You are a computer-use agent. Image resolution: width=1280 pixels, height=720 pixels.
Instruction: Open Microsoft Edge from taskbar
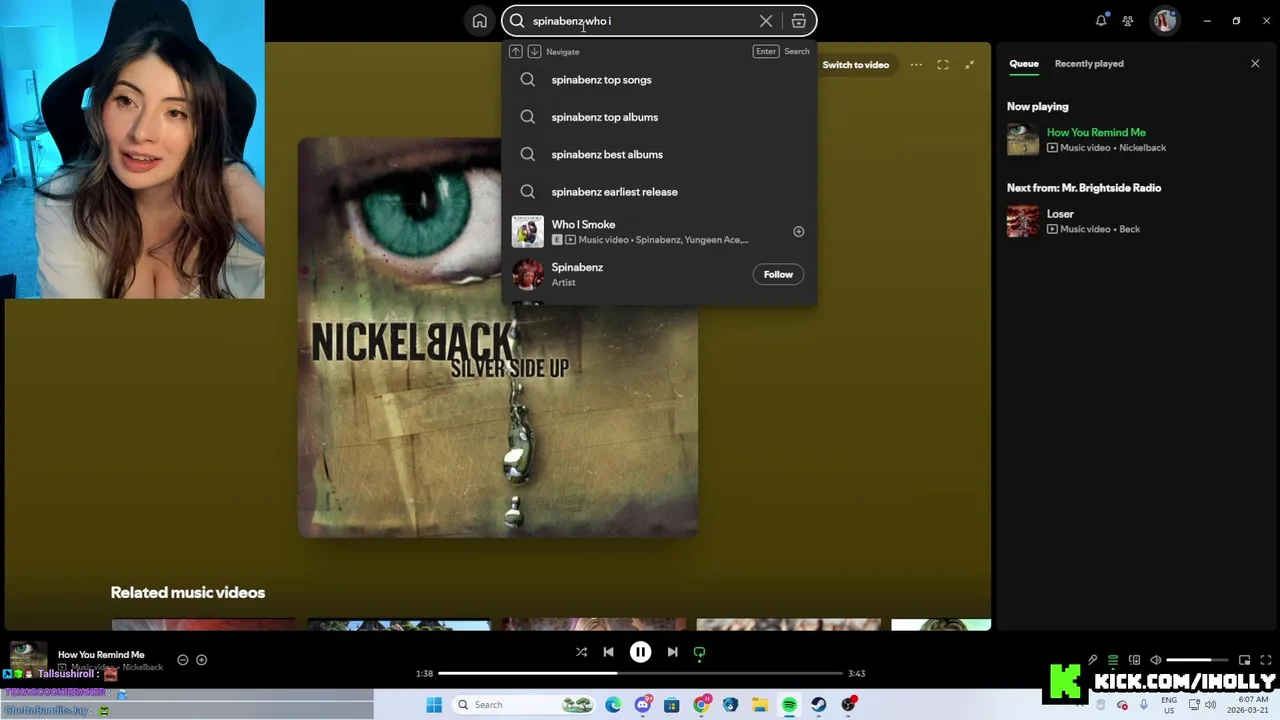(x=613, y=705)
